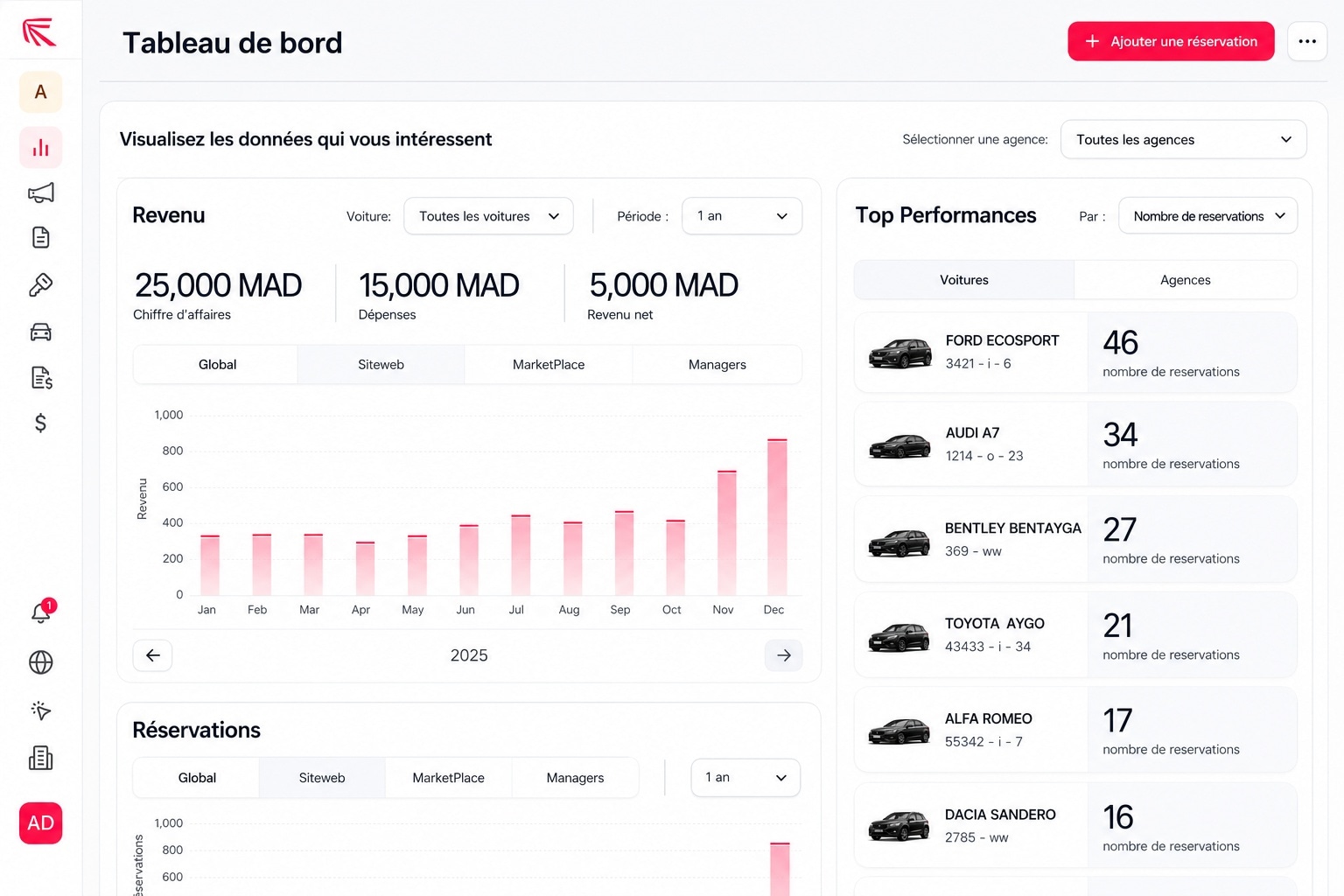Viewport: 1344px width, 896px height.
Task: Go to previous year with left arrow
Action: pos(152,655)
